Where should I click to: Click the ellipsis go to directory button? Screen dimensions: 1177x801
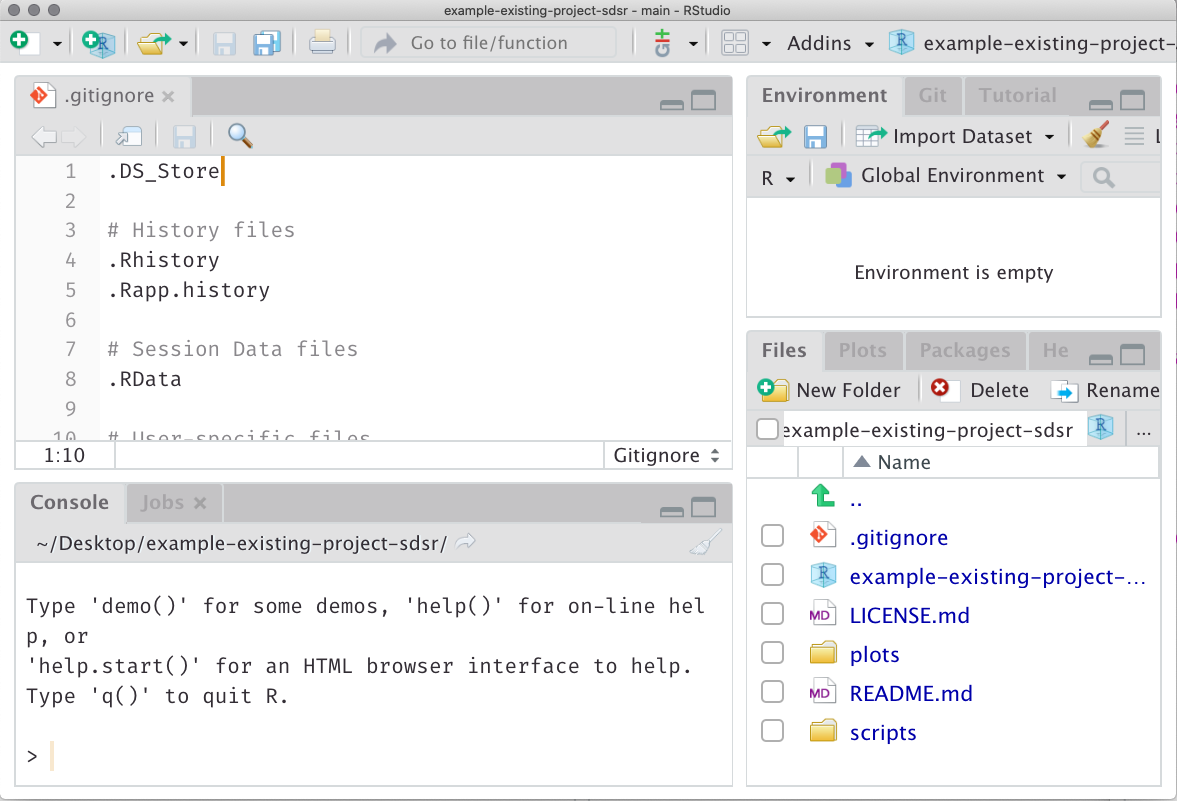click(x=1144, y=431)
